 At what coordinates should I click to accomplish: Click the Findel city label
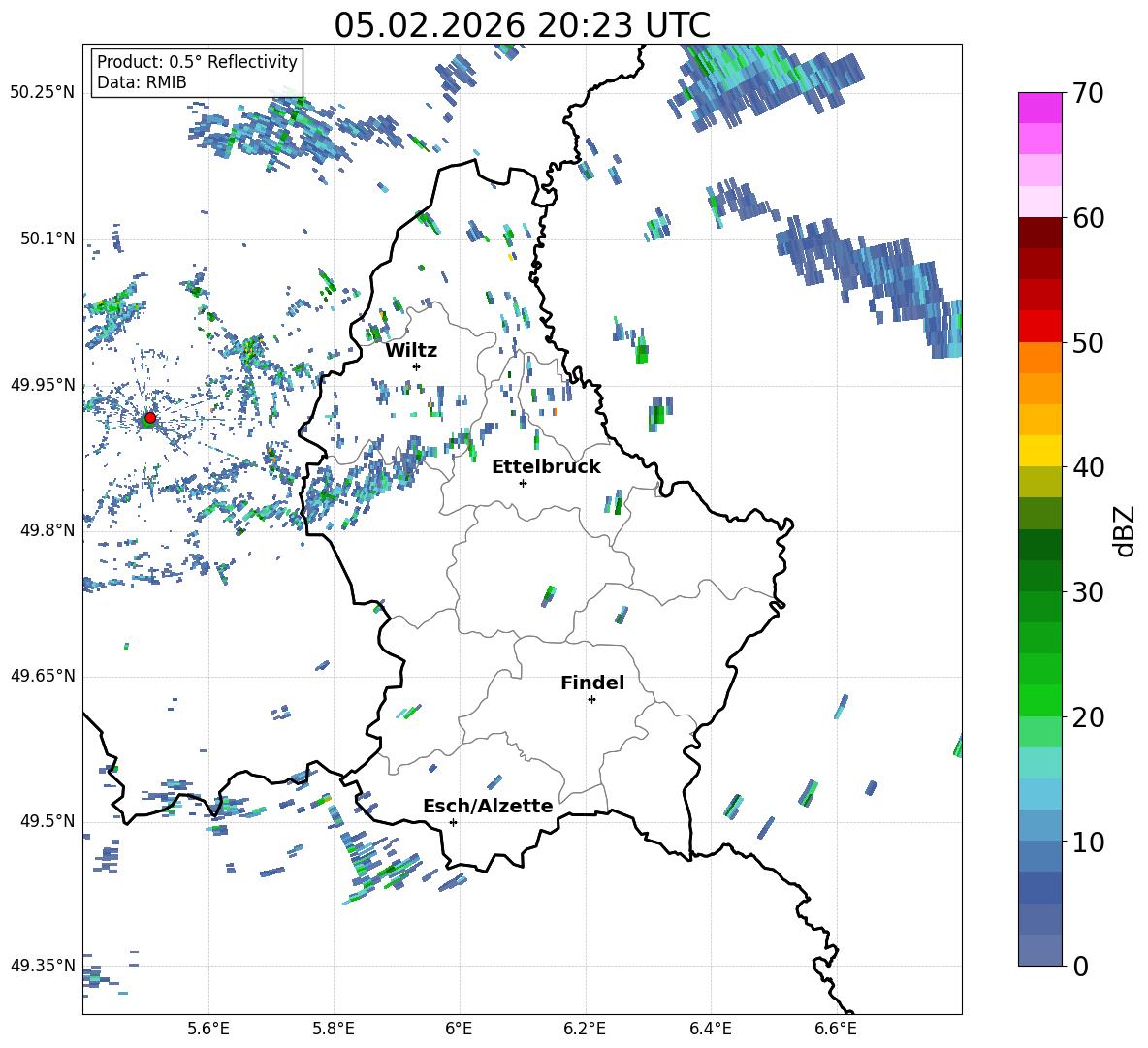pos(592,683)
